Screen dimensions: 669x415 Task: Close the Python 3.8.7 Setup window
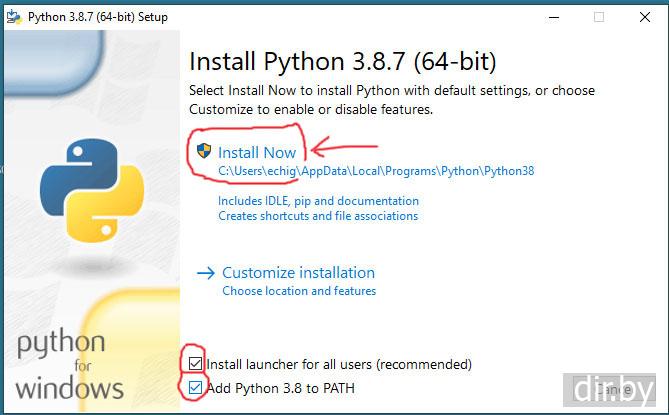click(x=644, y=17)
